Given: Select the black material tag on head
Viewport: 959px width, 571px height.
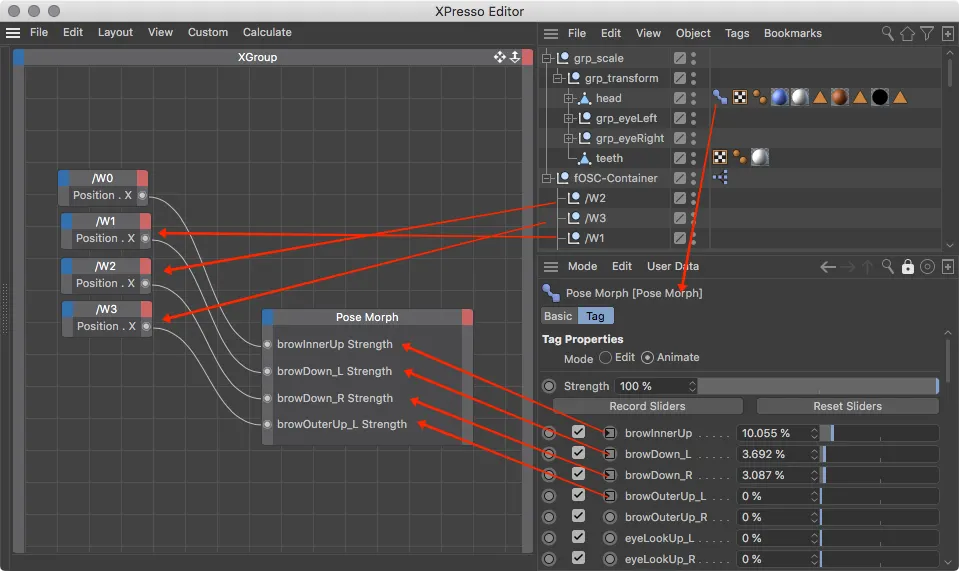Looking at the screenshot, I should (x=880, y=98).
